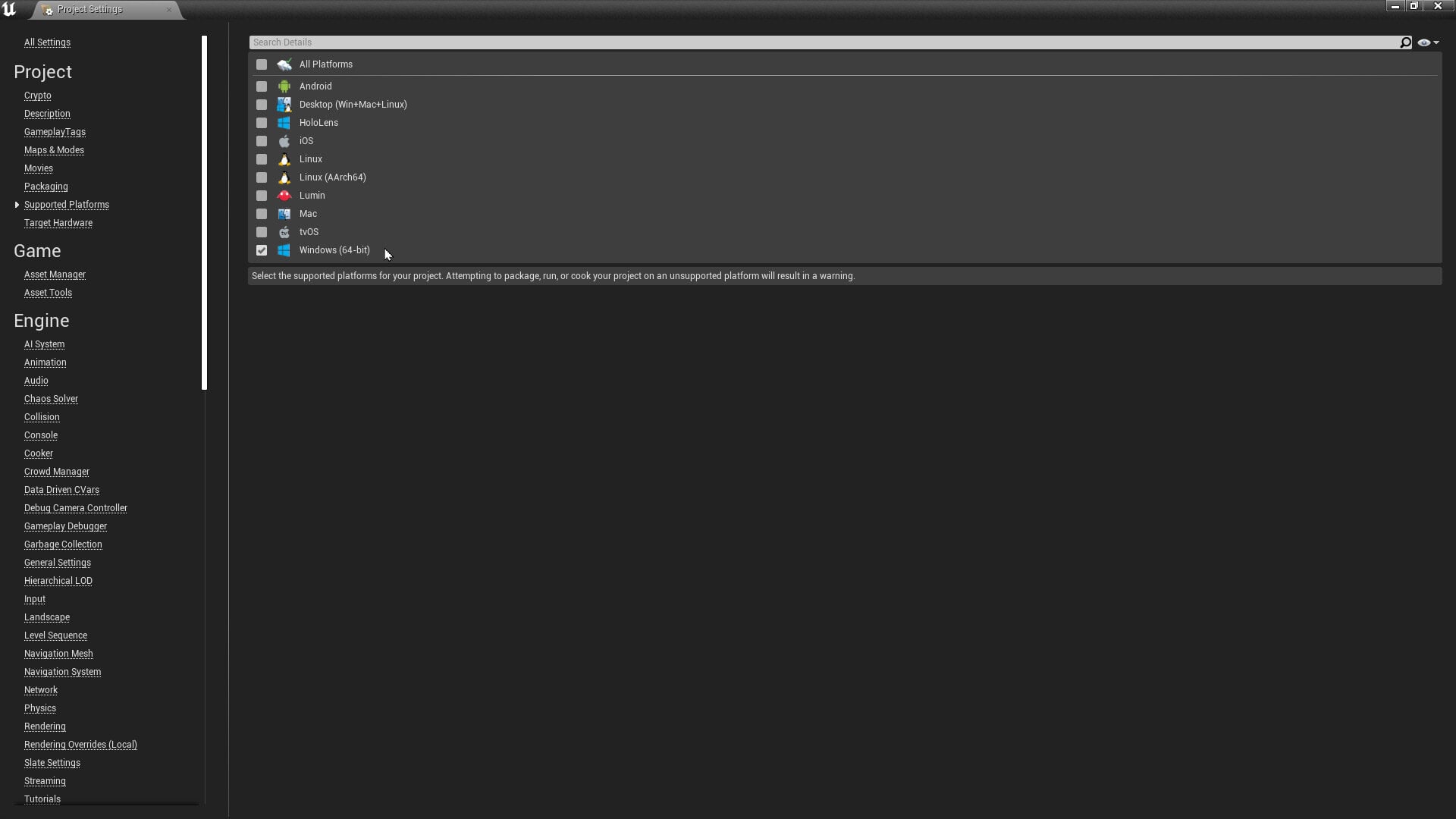Open Physics settings

coord(40,708)
